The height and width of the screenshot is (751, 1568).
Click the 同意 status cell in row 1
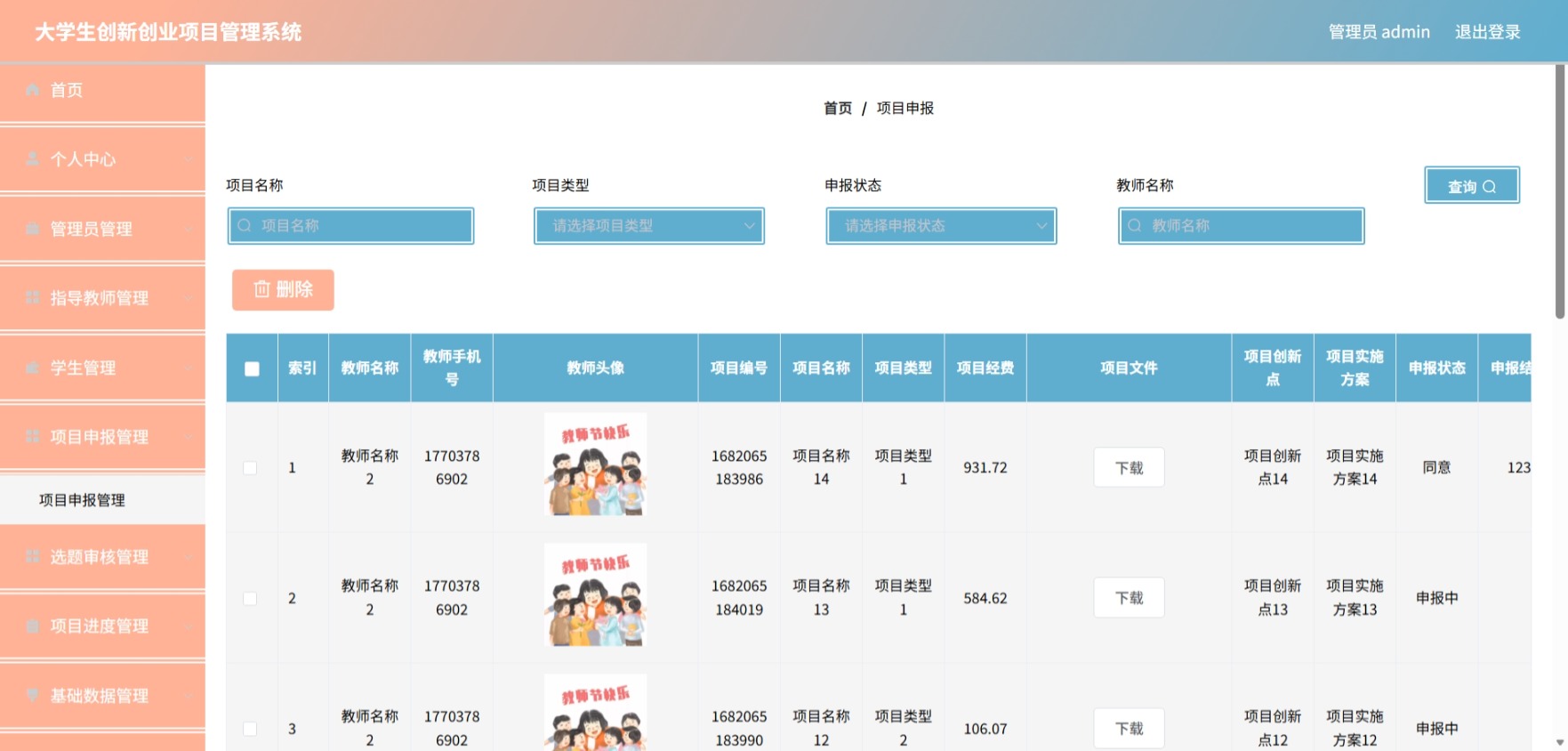coord(1437,468)
